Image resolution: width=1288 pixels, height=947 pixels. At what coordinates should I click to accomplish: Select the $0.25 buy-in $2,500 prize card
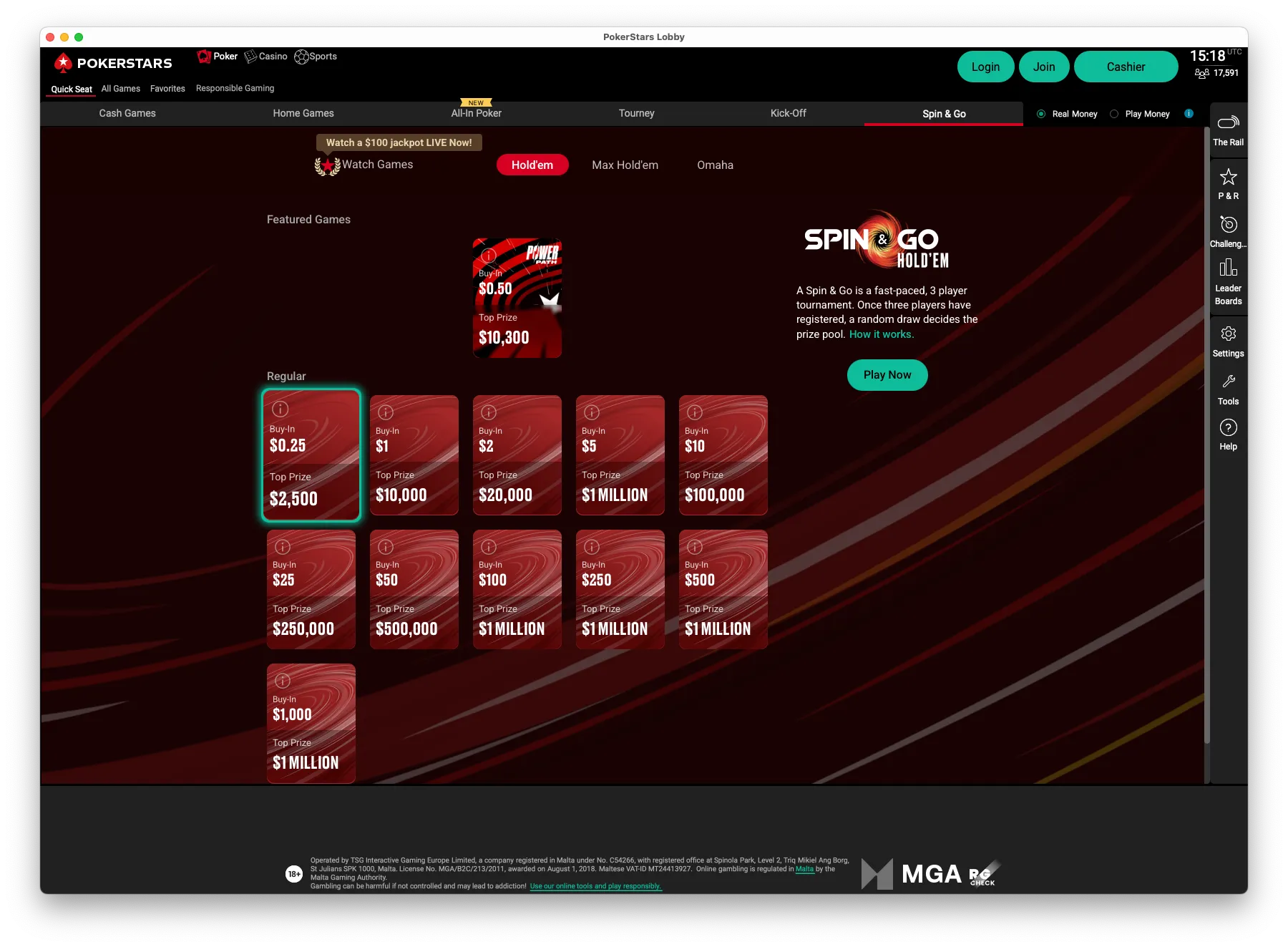click(311, 455)
